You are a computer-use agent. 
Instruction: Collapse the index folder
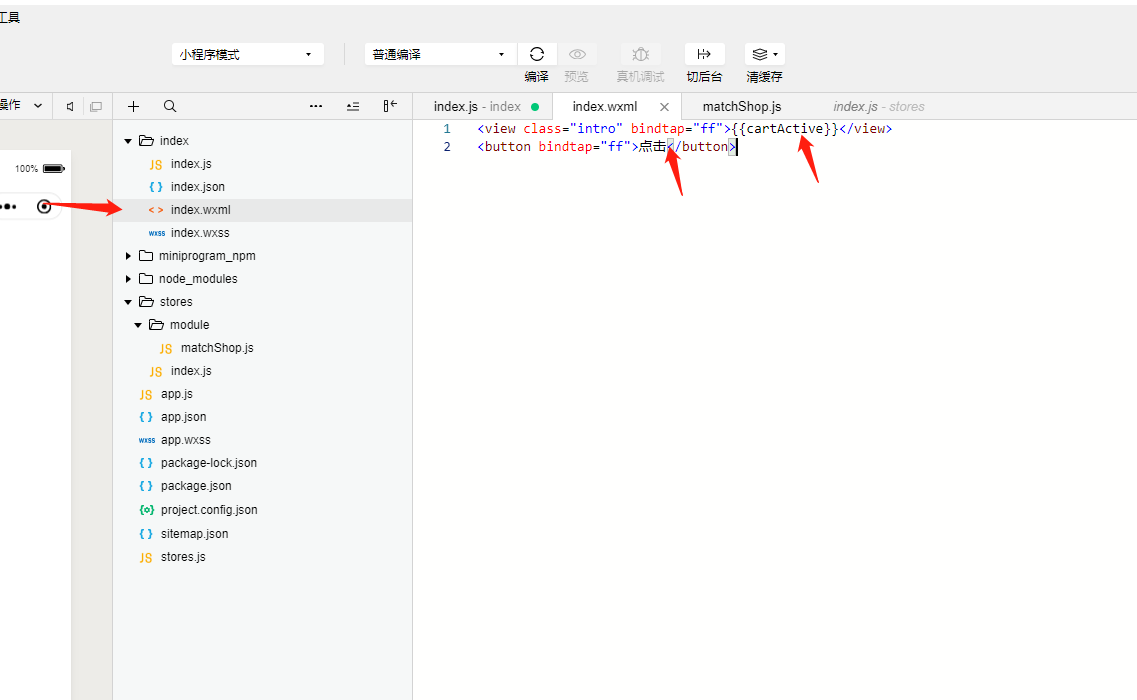click(x=128, y=141)
